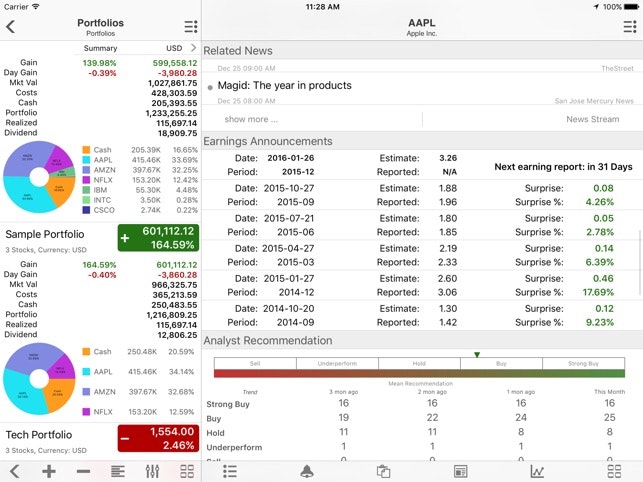Screen dimensions: 643x482
Task: Open the chart icon in the bottom toolbar
Action: click(537, 471)
